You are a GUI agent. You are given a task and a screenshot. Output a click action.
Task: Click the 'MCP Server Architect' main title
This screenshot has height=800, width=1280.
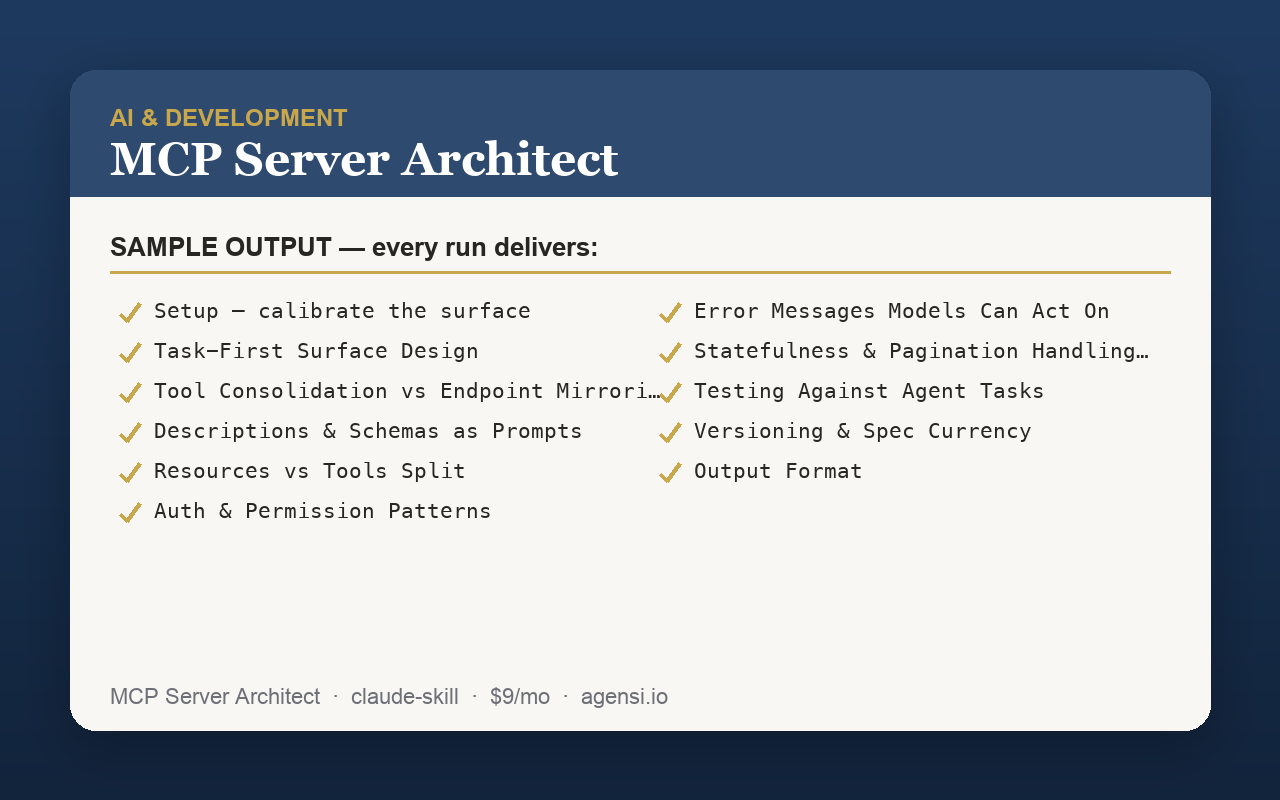click(x=364, y=159)
